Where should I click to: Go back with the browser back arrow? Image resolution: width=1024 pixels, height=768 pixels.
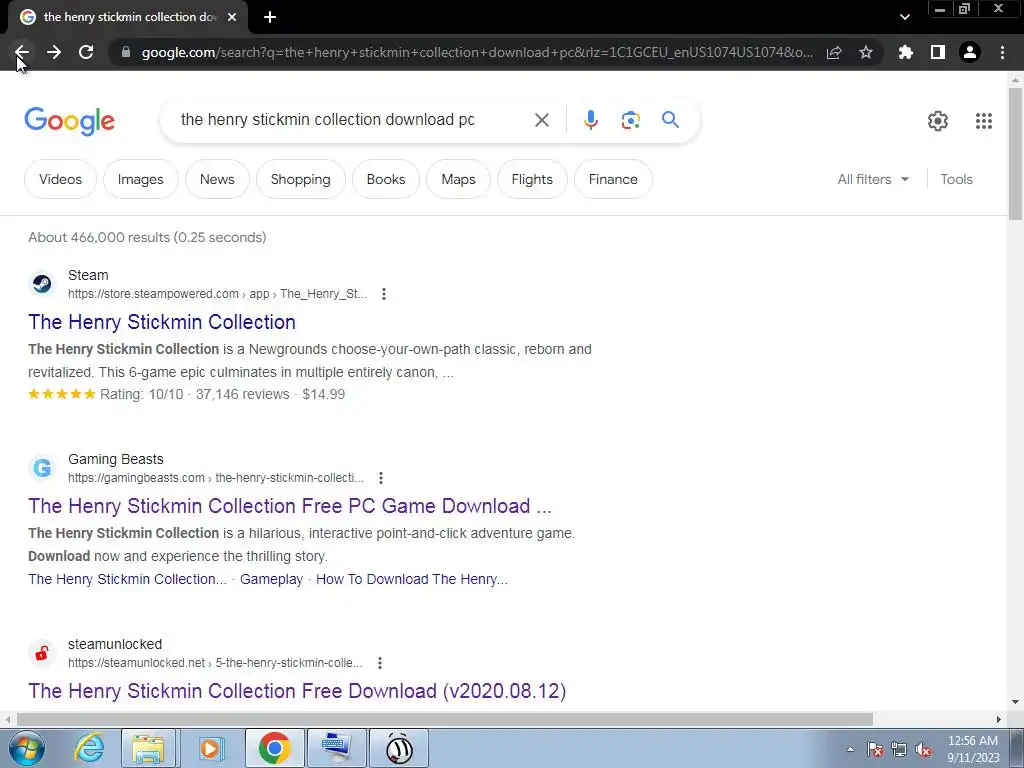tap(22, 52)
